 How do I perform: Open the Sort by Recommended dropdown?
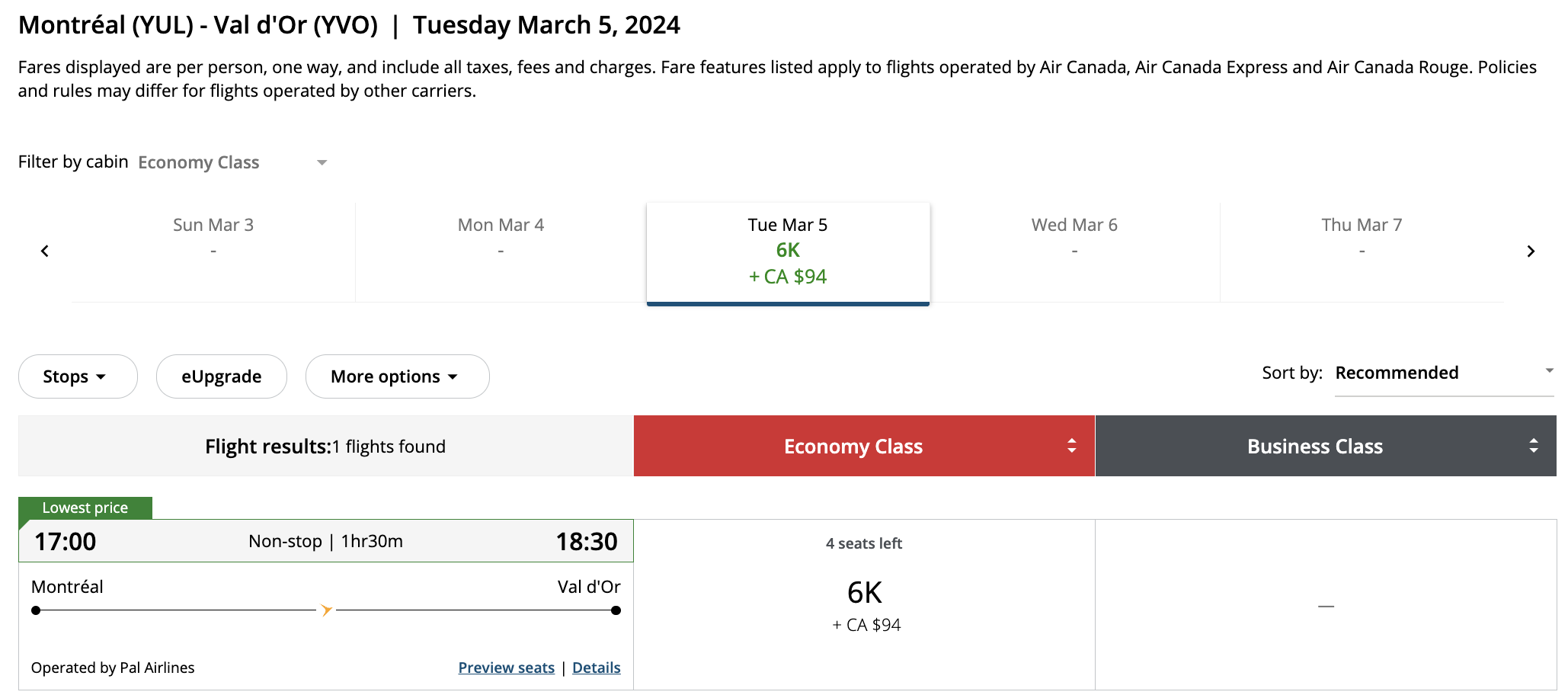(x=1444, y=373)
